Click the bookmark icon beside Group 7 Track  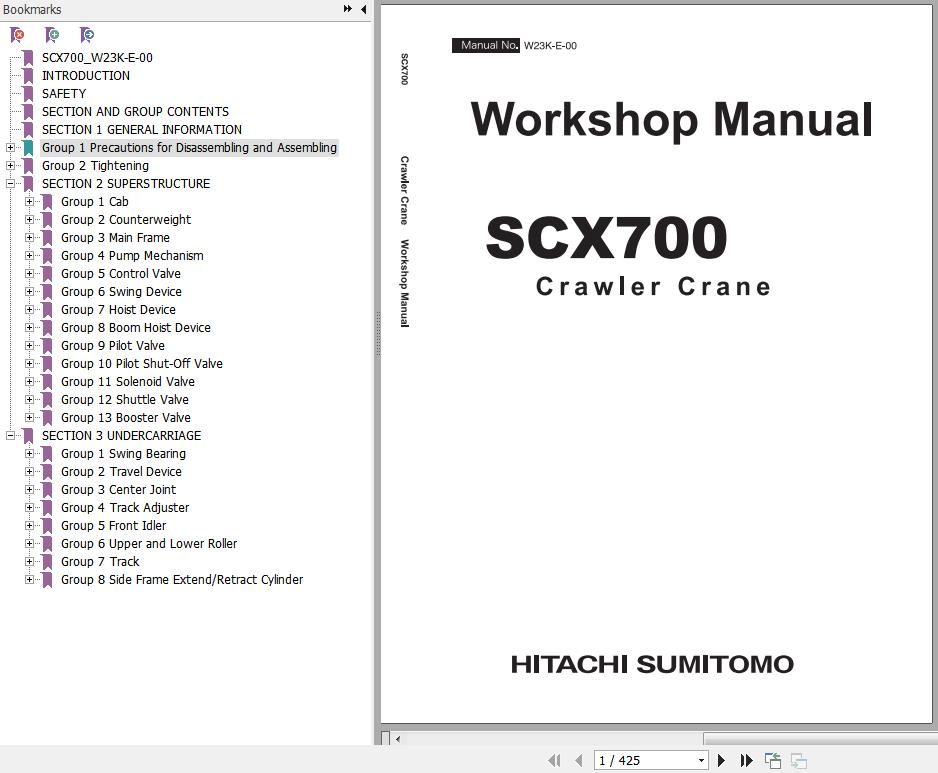[x=47, y=562]
